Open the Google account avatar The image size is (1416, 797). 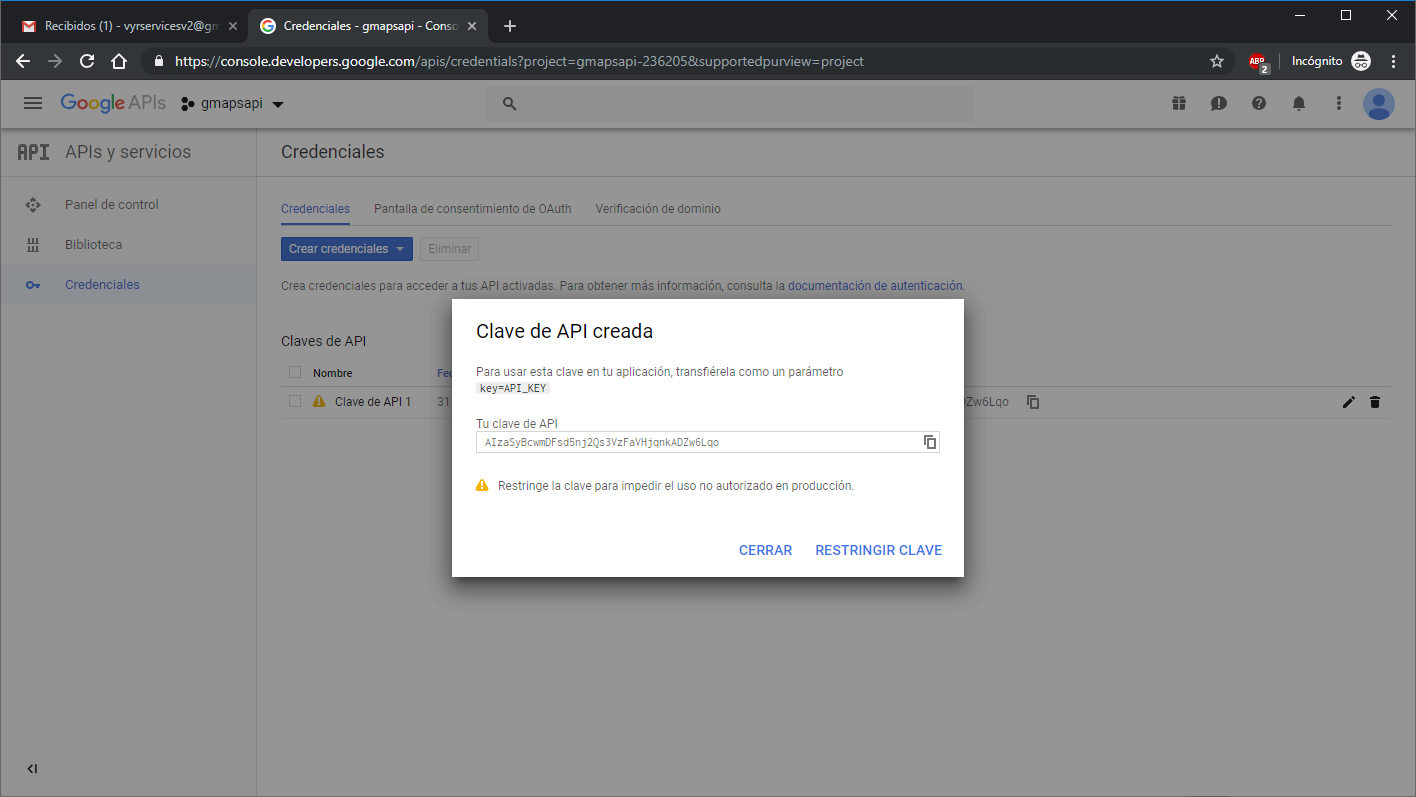click(x=1378, y=103)
